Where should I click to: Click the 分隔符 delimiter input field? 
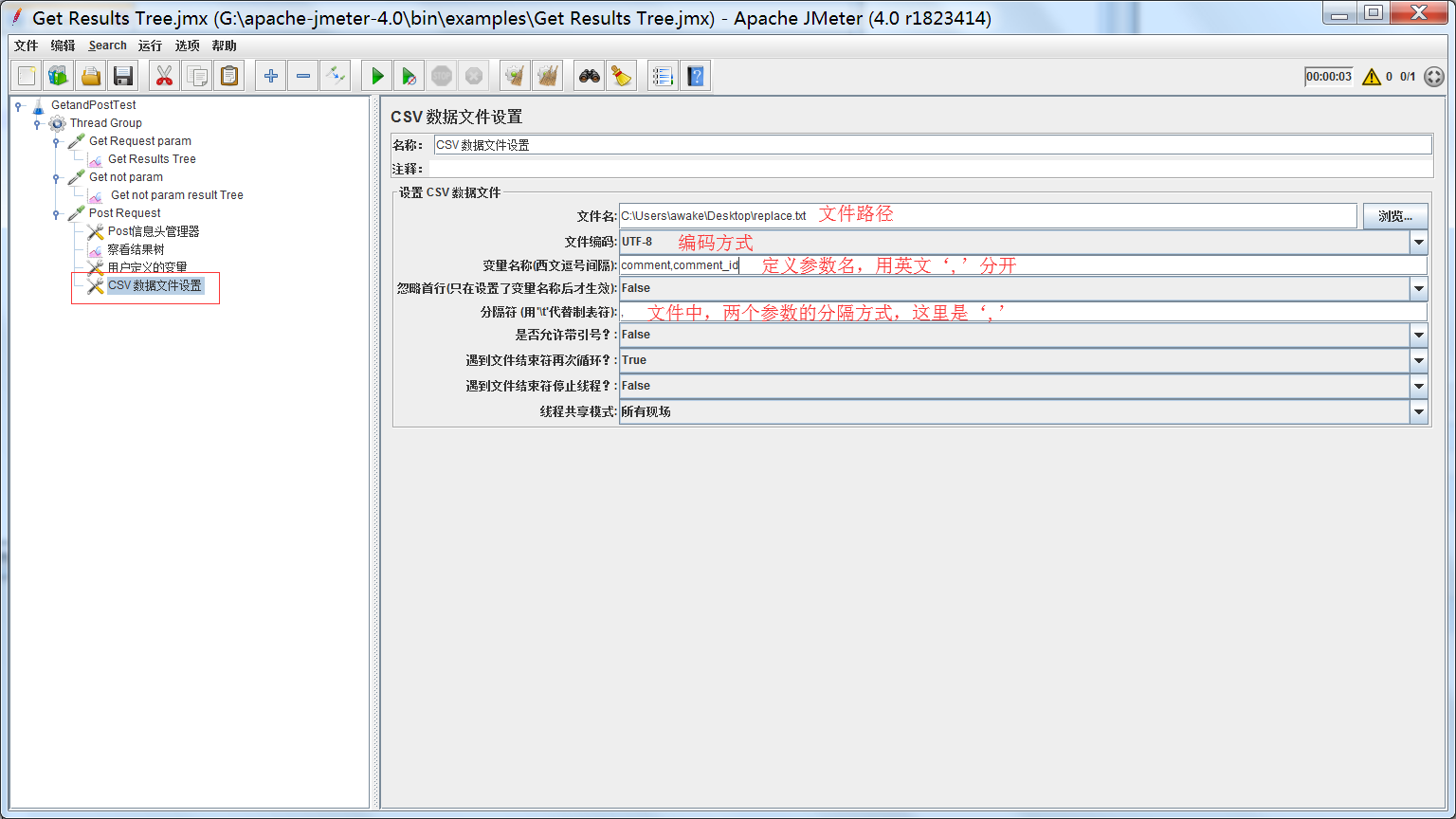pyautogui.click(x=1023, y=312)
